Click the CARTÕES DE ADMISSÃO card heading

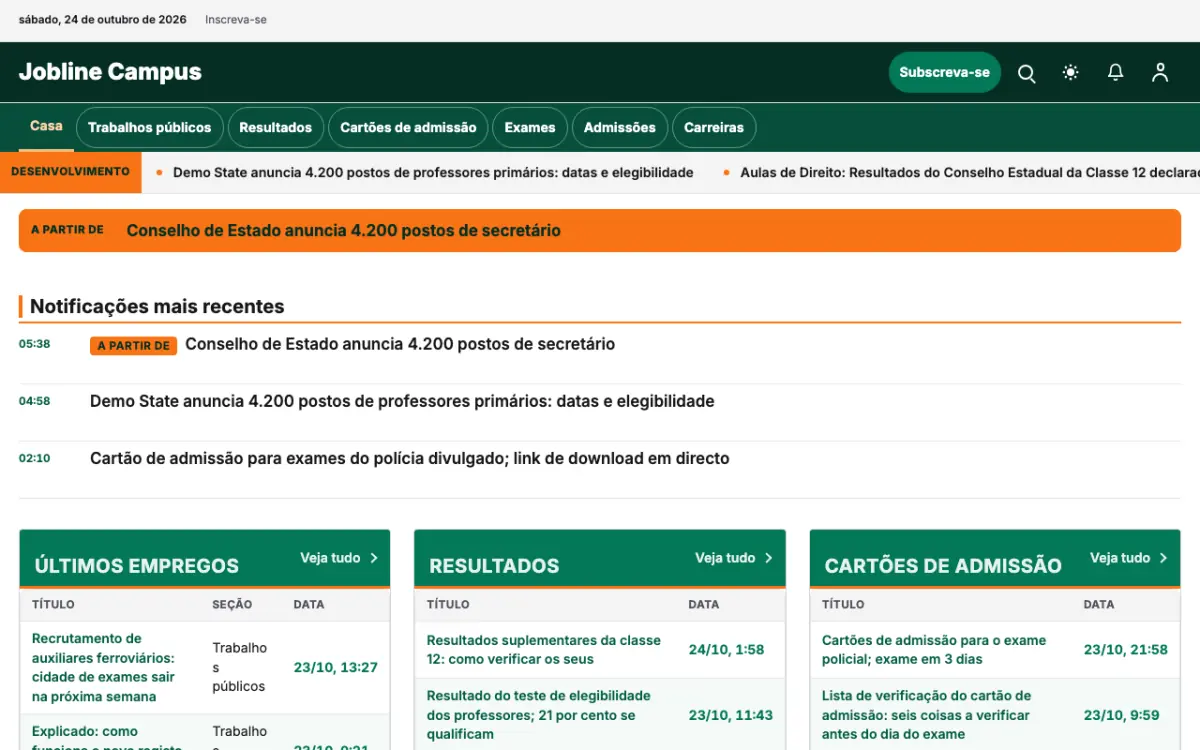(x=943, y=565)
